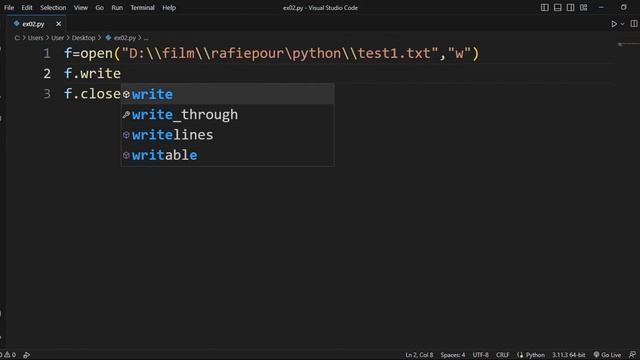Open feedback/accounts icon at status bar end
This screenshot has height=360, width=640.
pos(632,355)
